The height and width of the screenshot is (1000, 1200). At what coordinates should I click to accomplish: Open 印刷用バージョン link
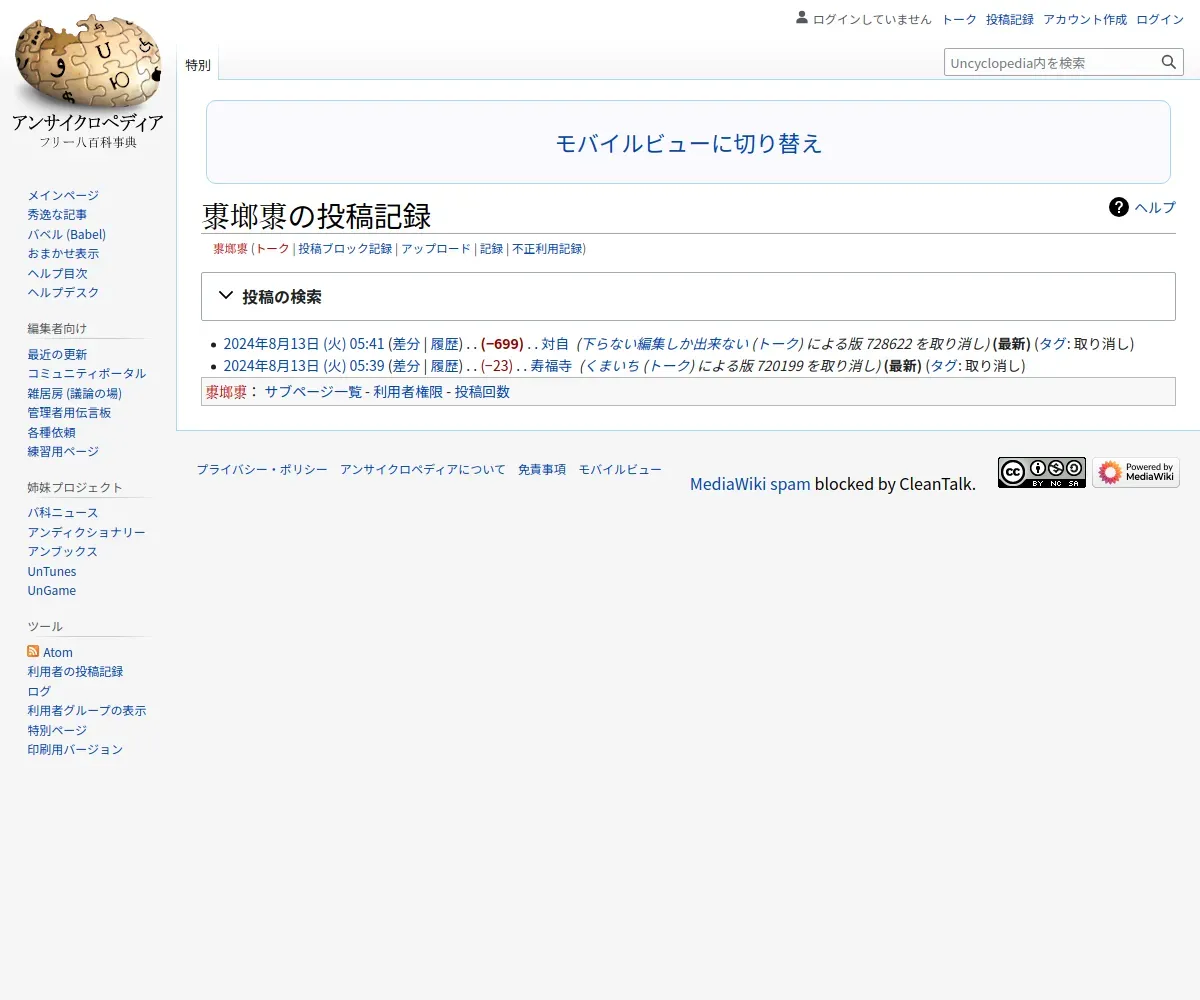click(x=75, y=749)
